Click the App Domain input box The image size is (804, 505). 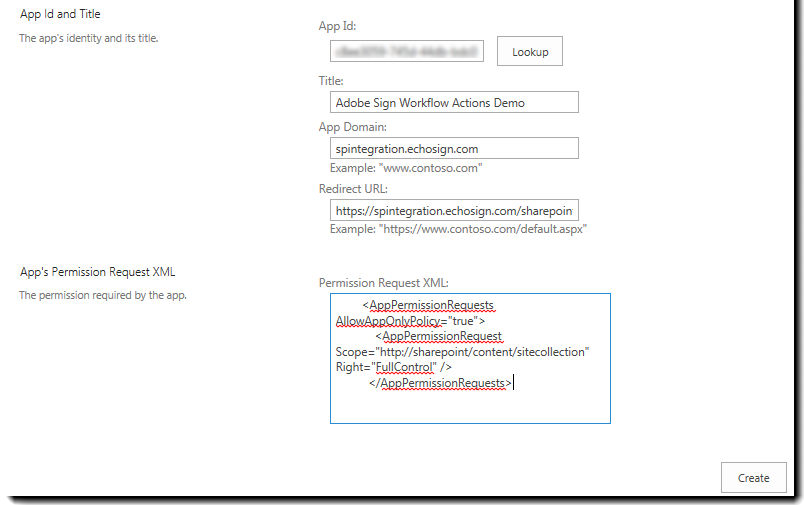(454, 148)
